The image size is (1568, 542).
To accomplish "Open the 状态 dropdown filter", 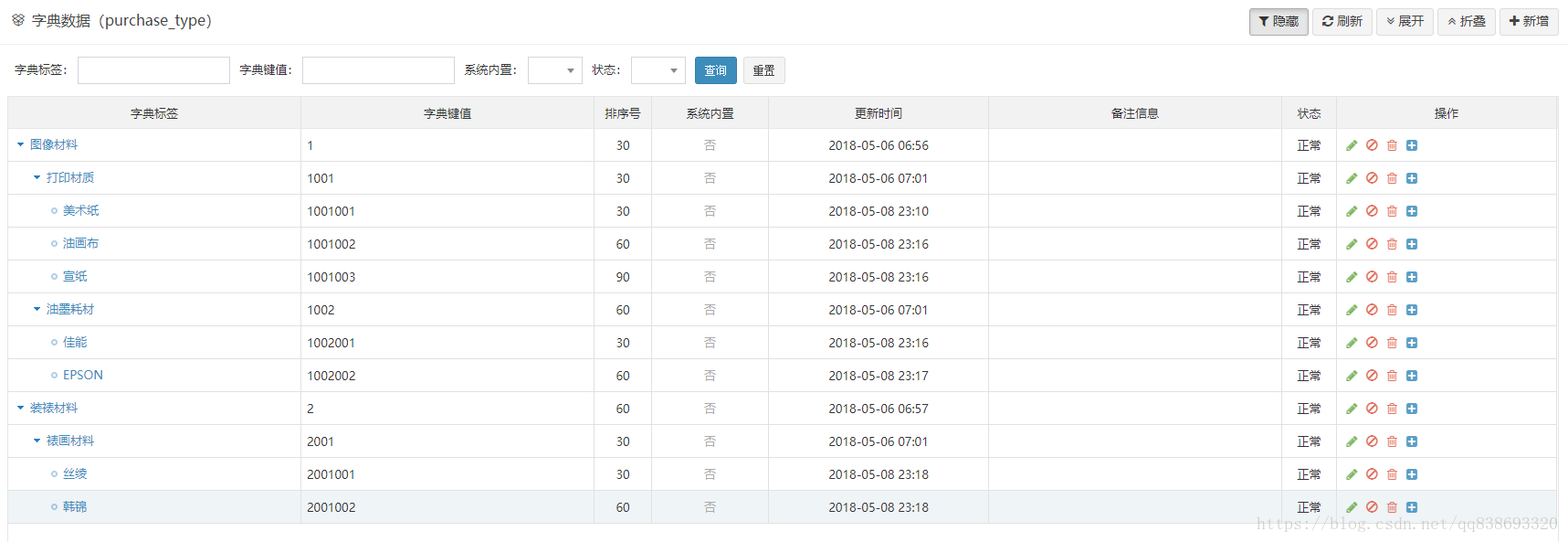I will click(658, 70).
